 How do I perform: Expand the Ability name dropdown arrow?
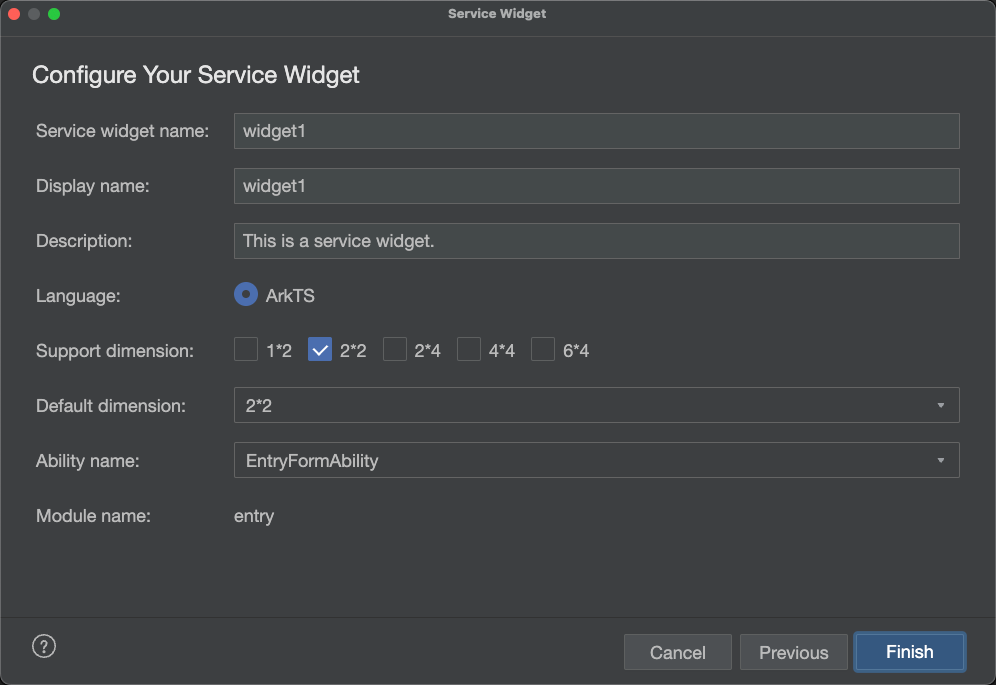(941, 460)
